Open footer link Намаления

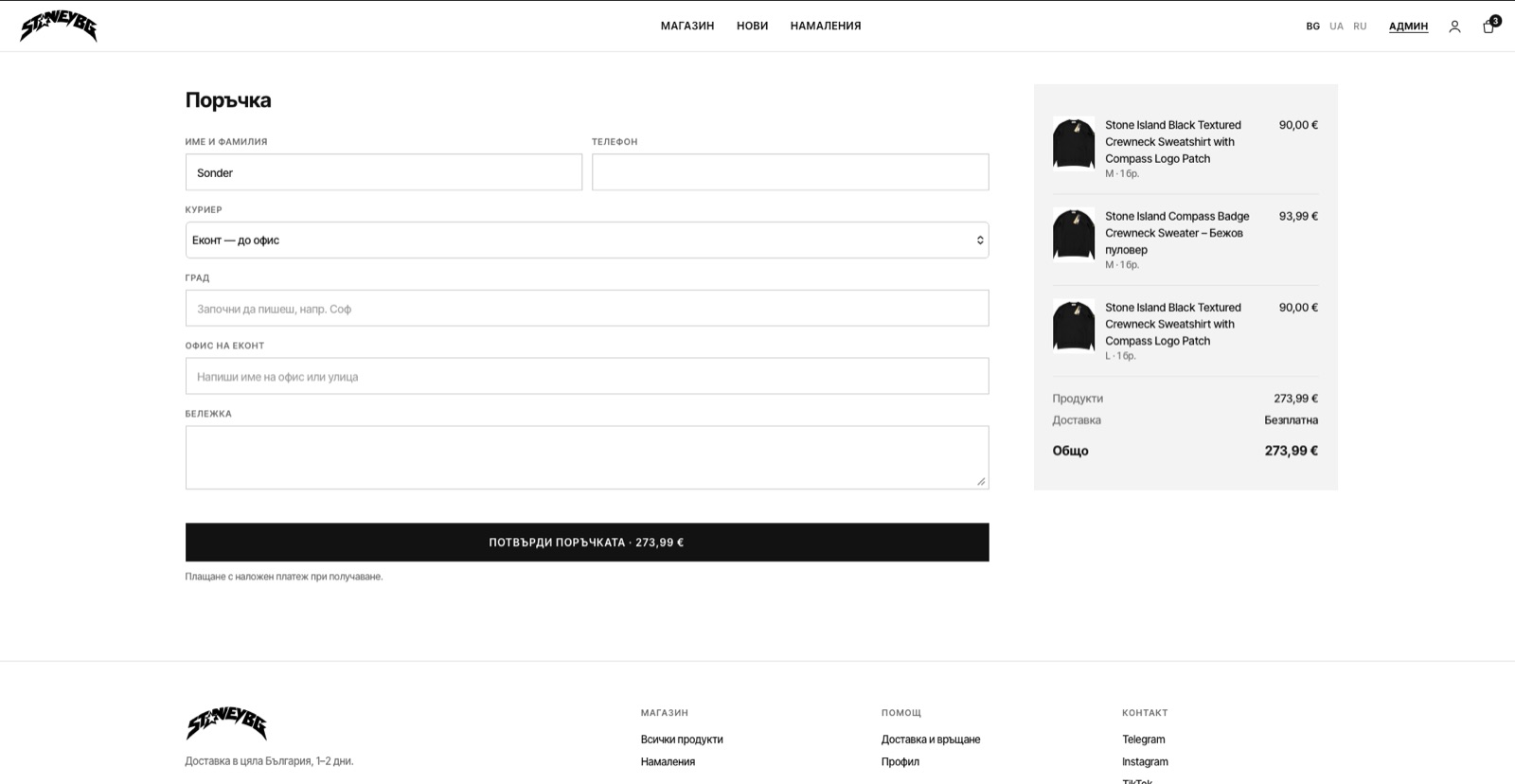point(668,762)
